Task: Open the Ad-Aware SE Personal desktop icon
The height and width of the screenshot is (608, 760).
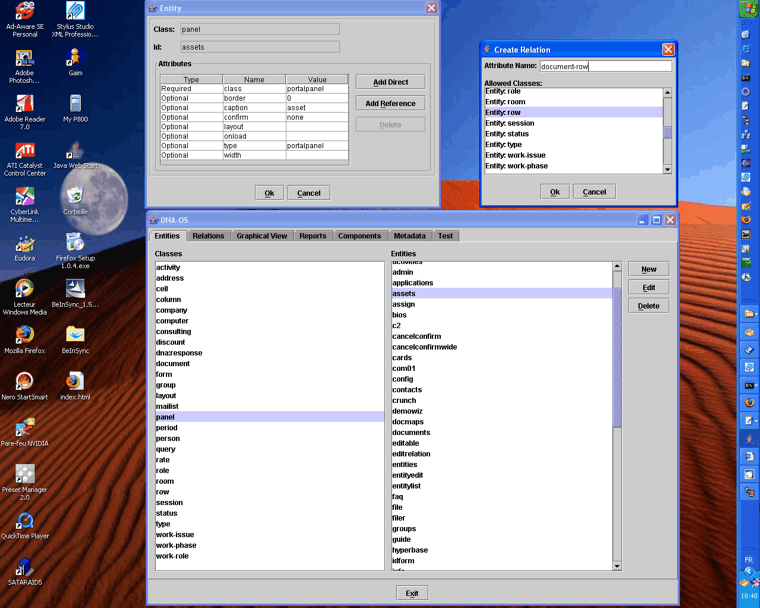Action: click(x=25, y=19)
